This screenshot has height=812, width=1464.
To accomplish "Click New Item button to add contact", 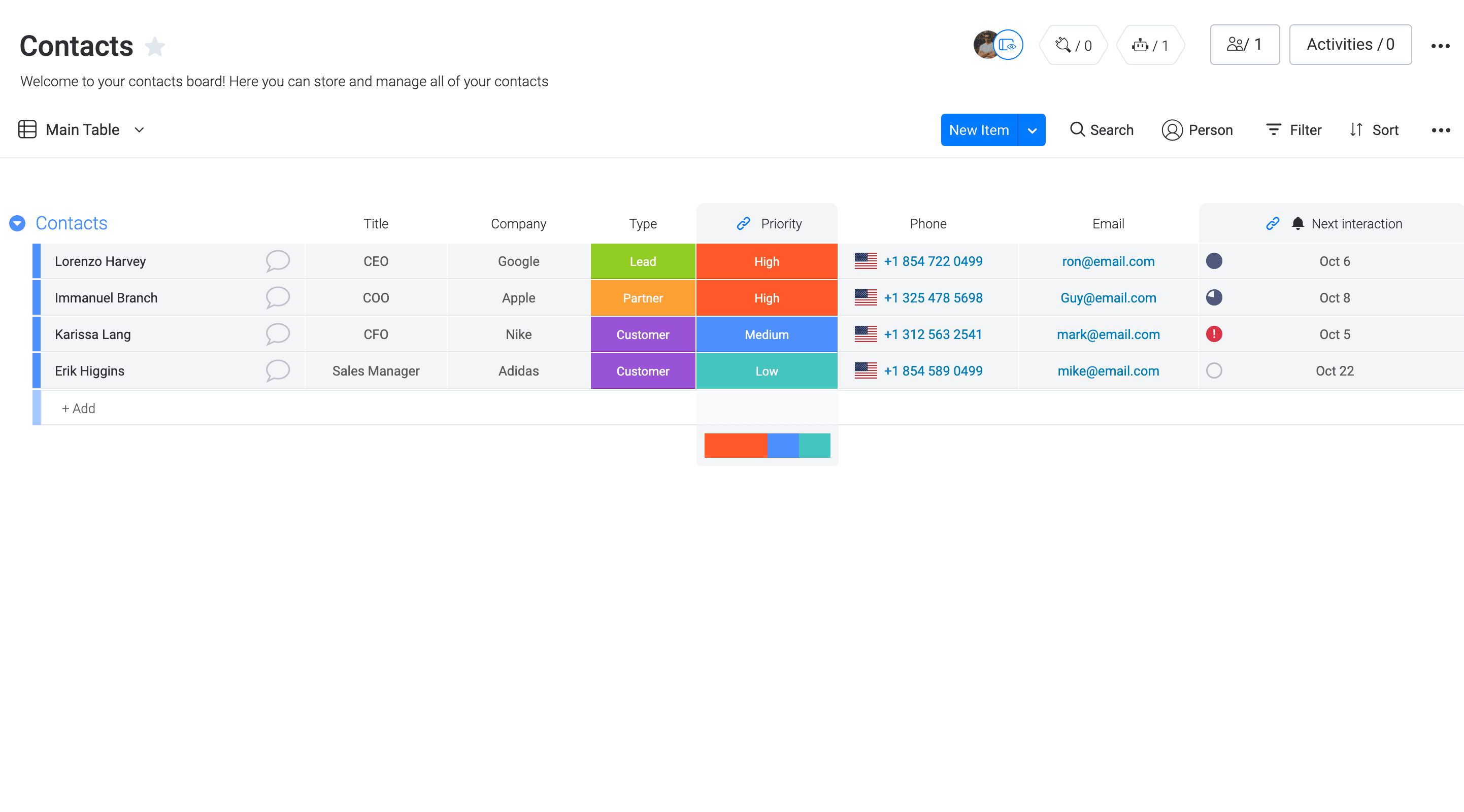I will coord(979,129).
